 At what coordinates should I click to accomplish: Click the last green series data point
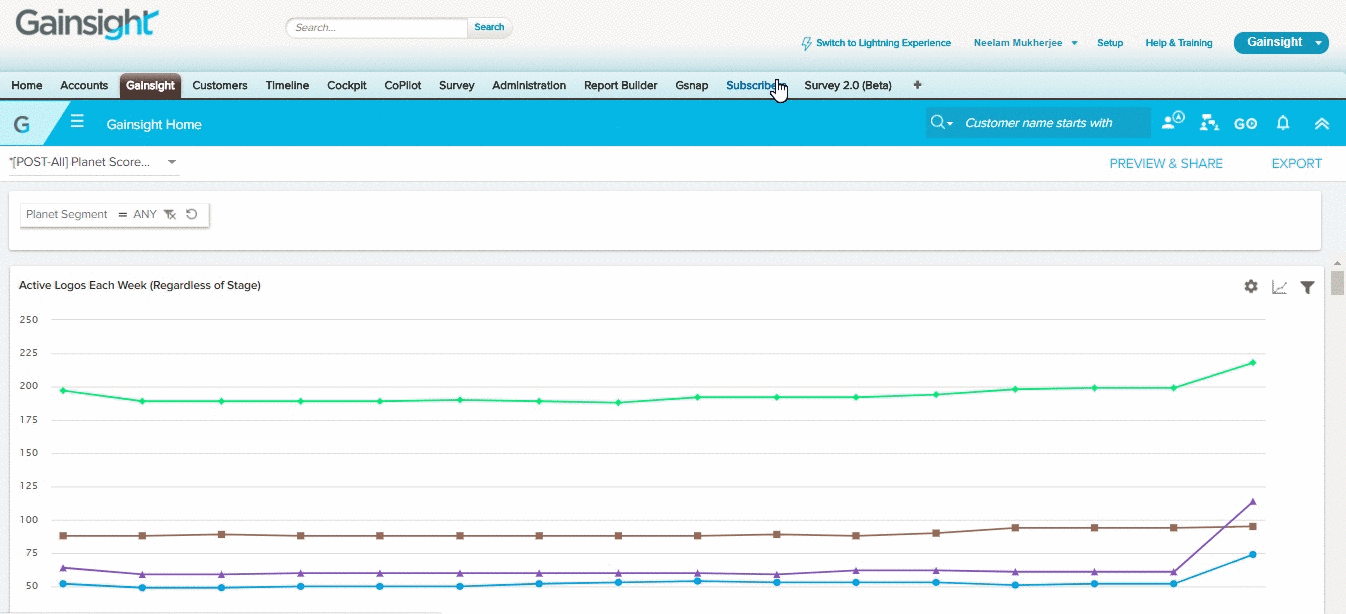tap(1252, 362)
